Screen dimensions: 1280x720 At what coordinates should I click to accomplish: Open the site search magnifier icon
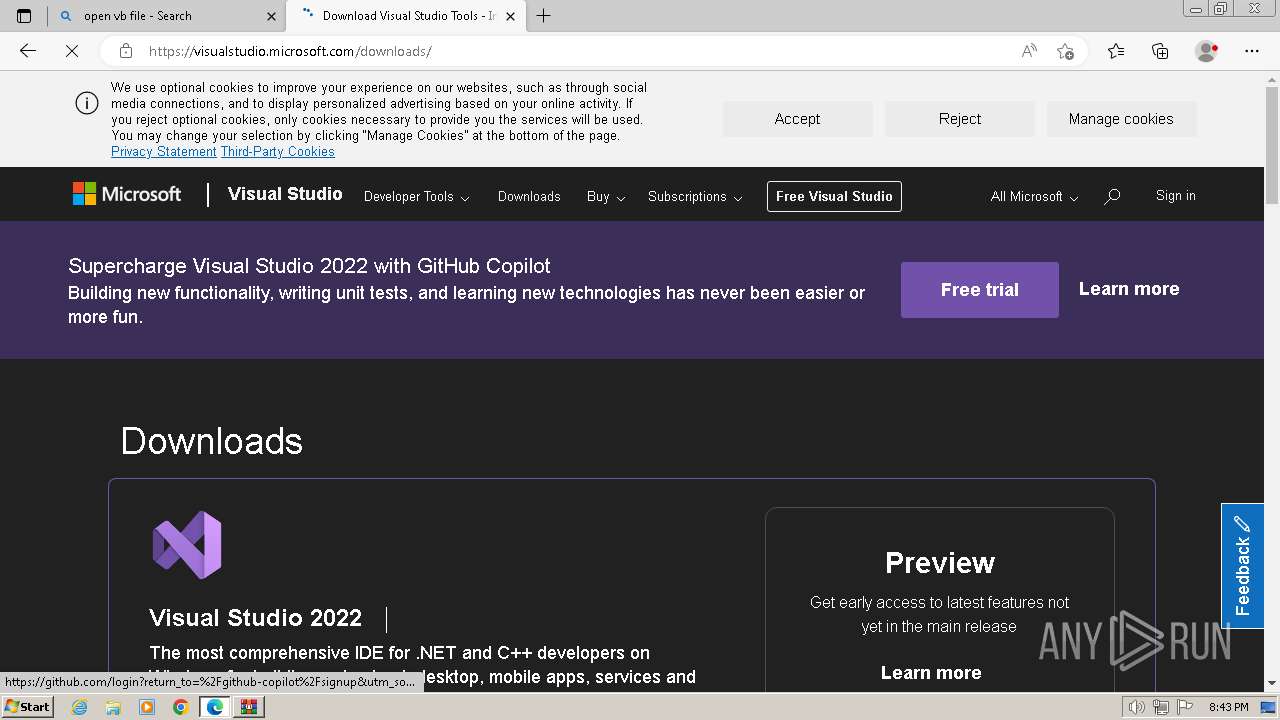(1112, 197)
